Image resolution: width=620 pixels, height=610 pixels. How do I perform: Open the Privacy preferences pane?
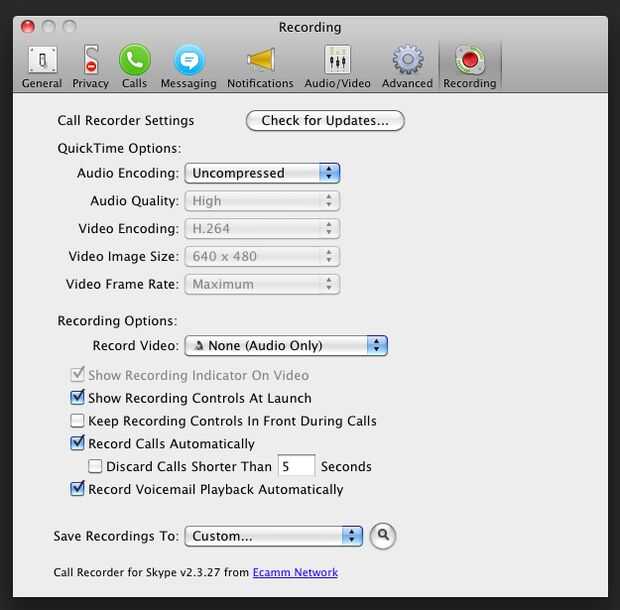click(91, 66)
